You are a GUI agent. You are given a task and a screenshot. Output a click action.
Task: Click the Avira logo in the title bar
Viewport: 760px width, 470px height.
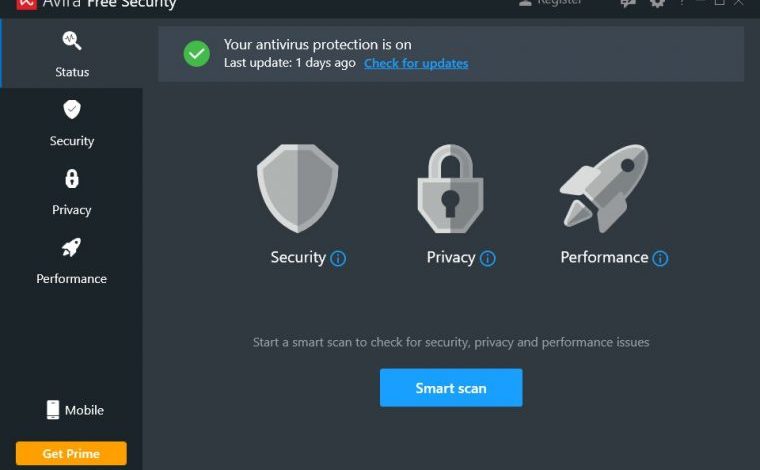[26, 4]
